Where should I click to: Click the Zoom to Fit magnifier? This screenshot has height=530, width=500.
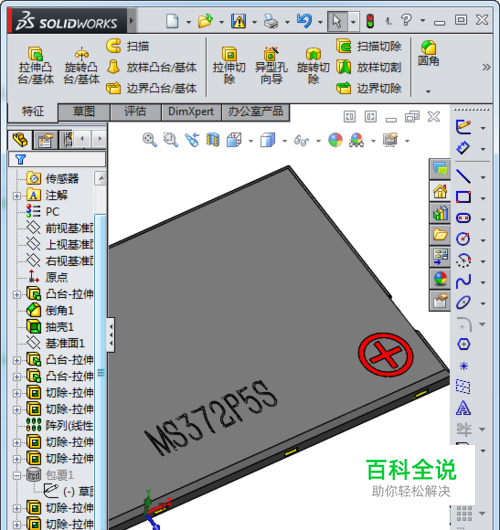click(149, 140)
